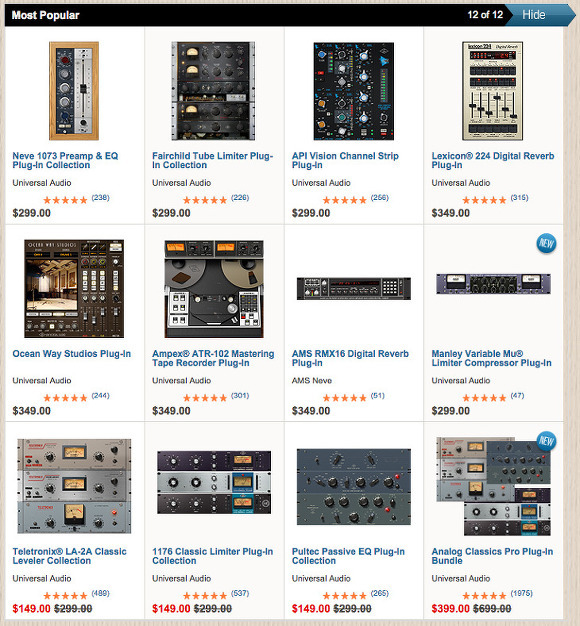580x626 pixels.
Task: Click Pultec Passive EQ Plug-In Collection link
Action: click(348, 556)
